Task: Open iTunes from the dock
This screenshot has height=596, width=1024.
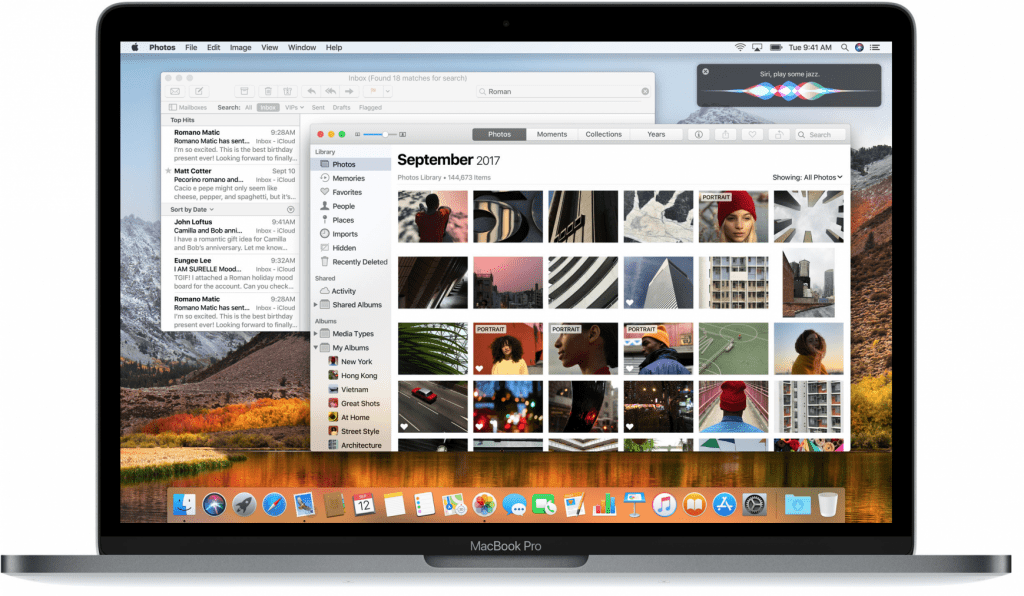Action: tap(664, 505)
